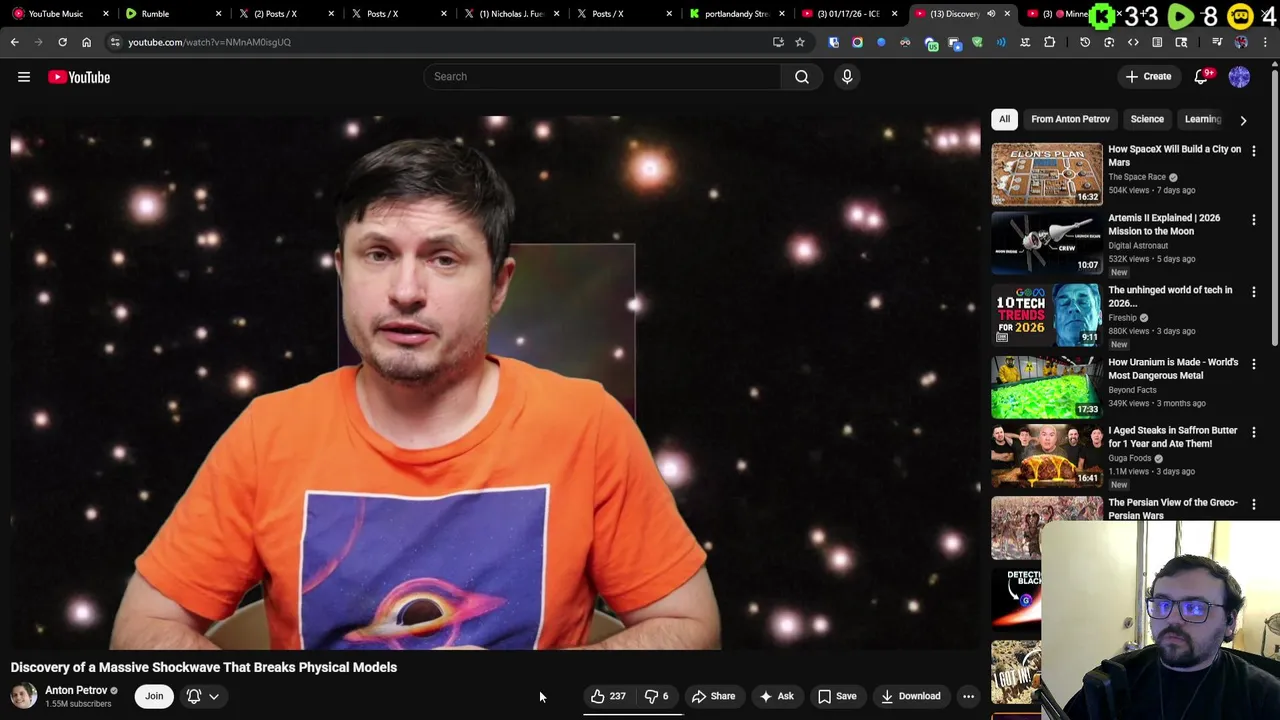Image resolution: width=1280 pixels, height=720 pixels.
Task: Close the Rumble browser tab
Action: [x=219, y=14]
